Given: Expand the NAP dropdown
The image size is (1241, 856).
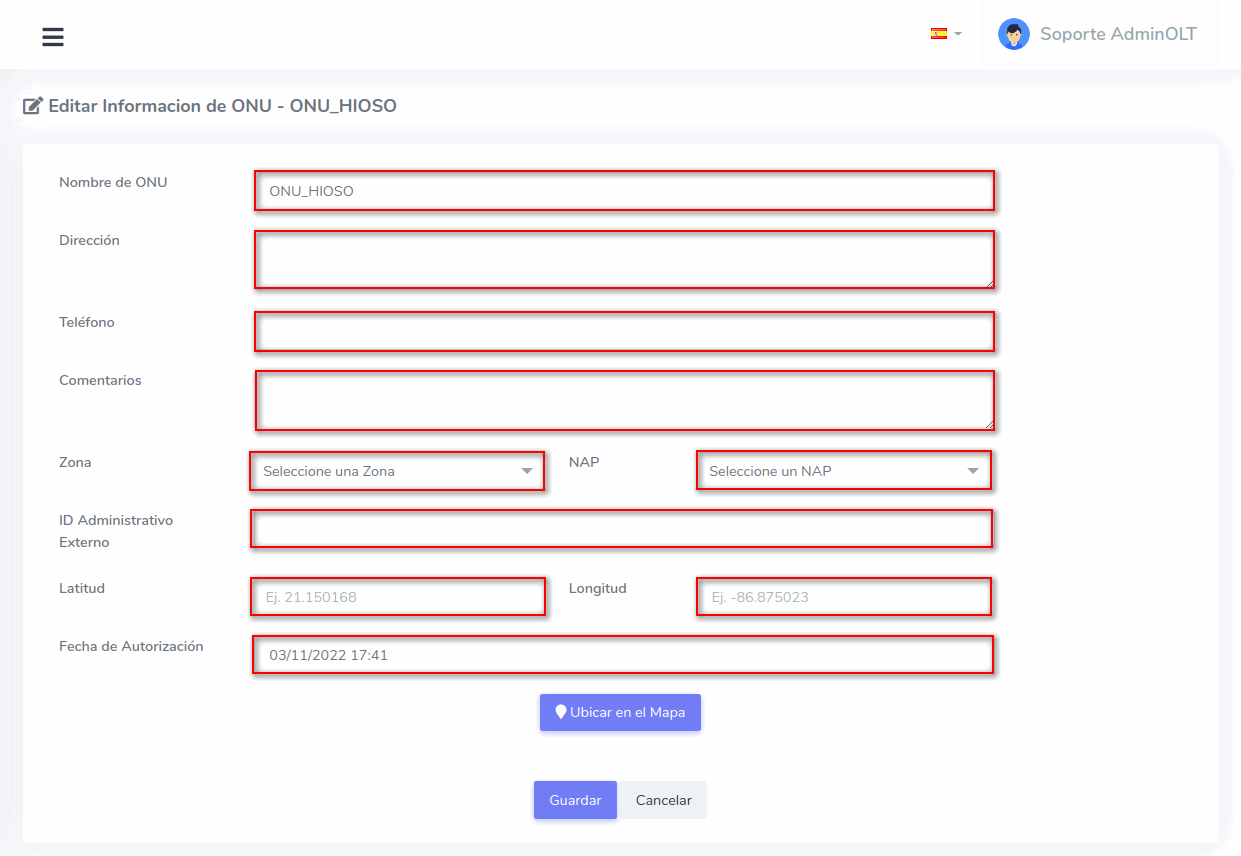Looking at the screenshot, I should tap(843, 471).
